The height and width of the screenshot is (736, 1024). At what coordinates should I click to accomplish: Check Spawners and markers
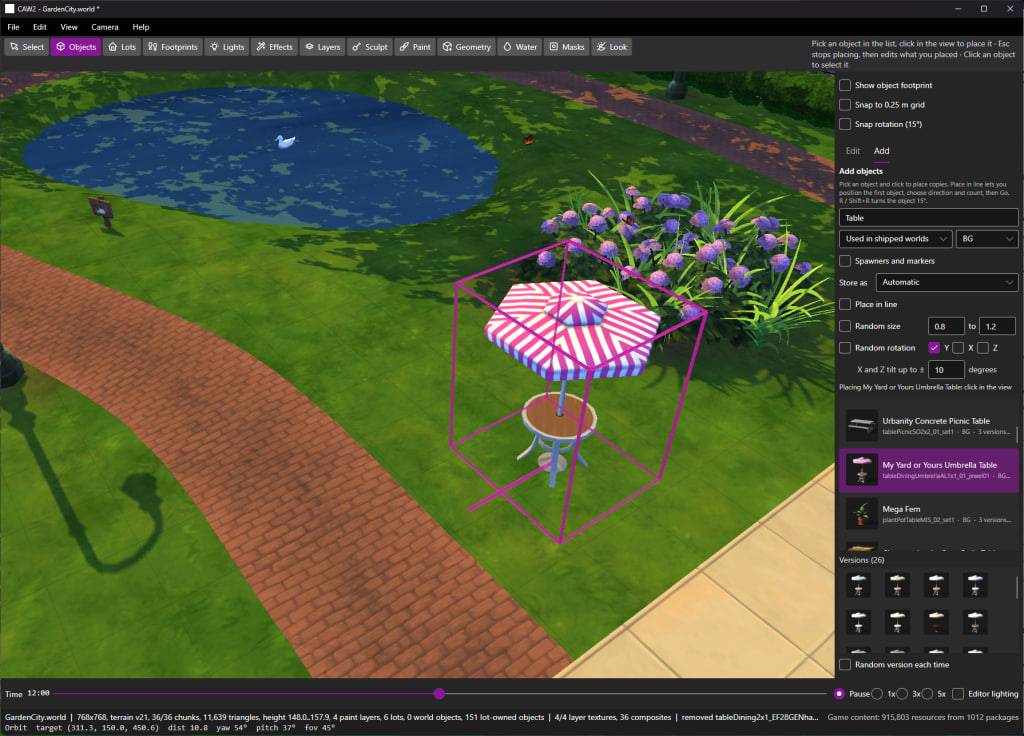click(x=845, y=261)
